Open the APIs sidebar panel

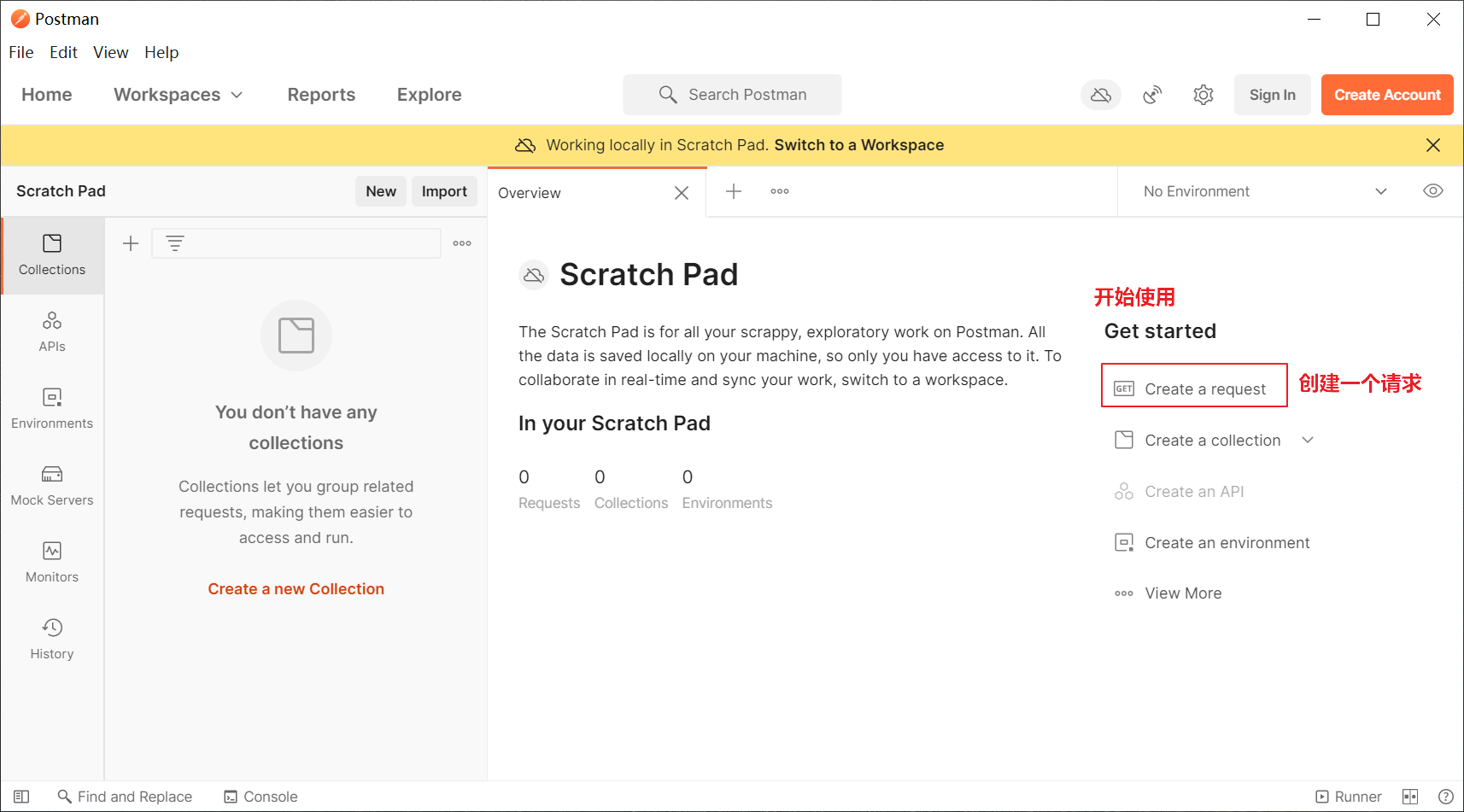pyautogui.click(x=52, y=331)
